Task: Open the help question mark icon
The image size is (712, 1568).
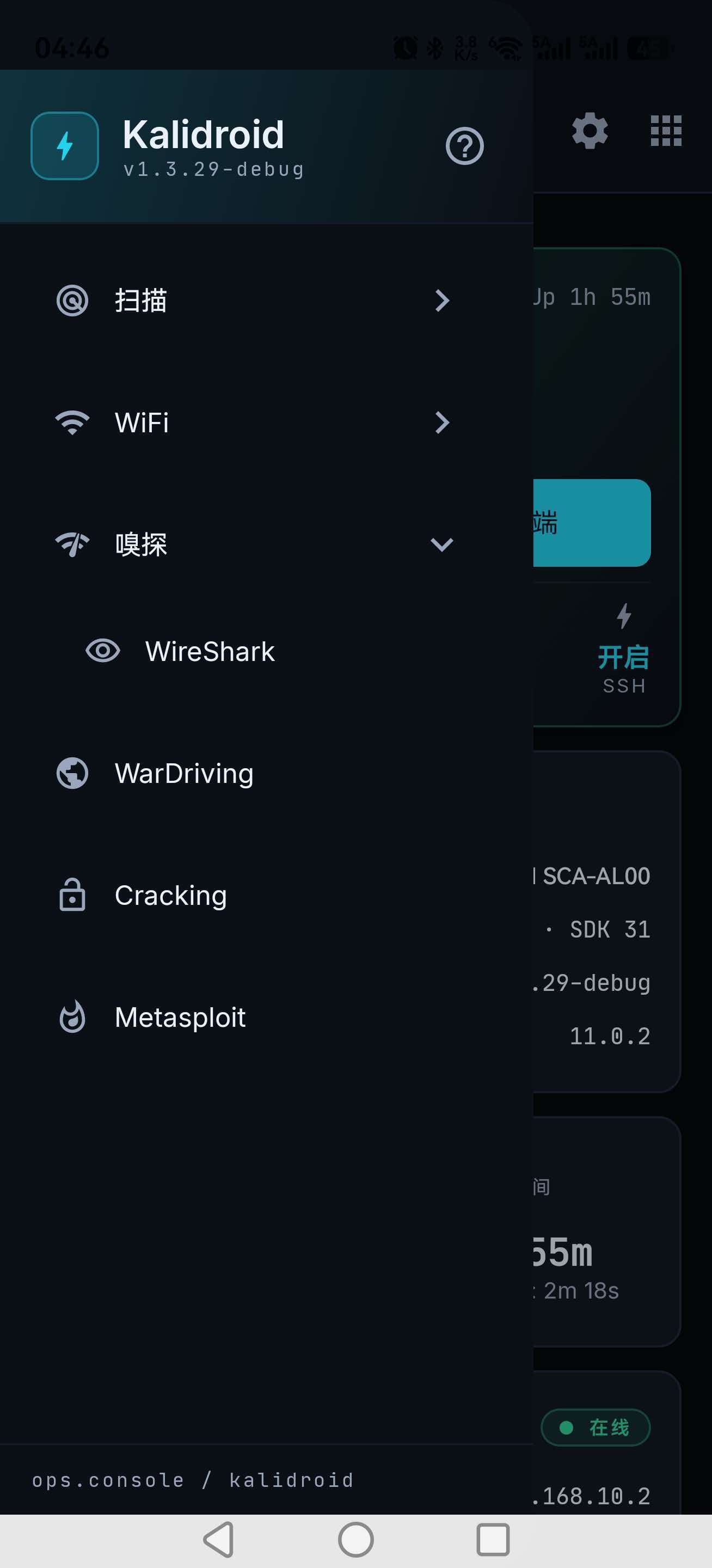Action: (x=464, y=146)
